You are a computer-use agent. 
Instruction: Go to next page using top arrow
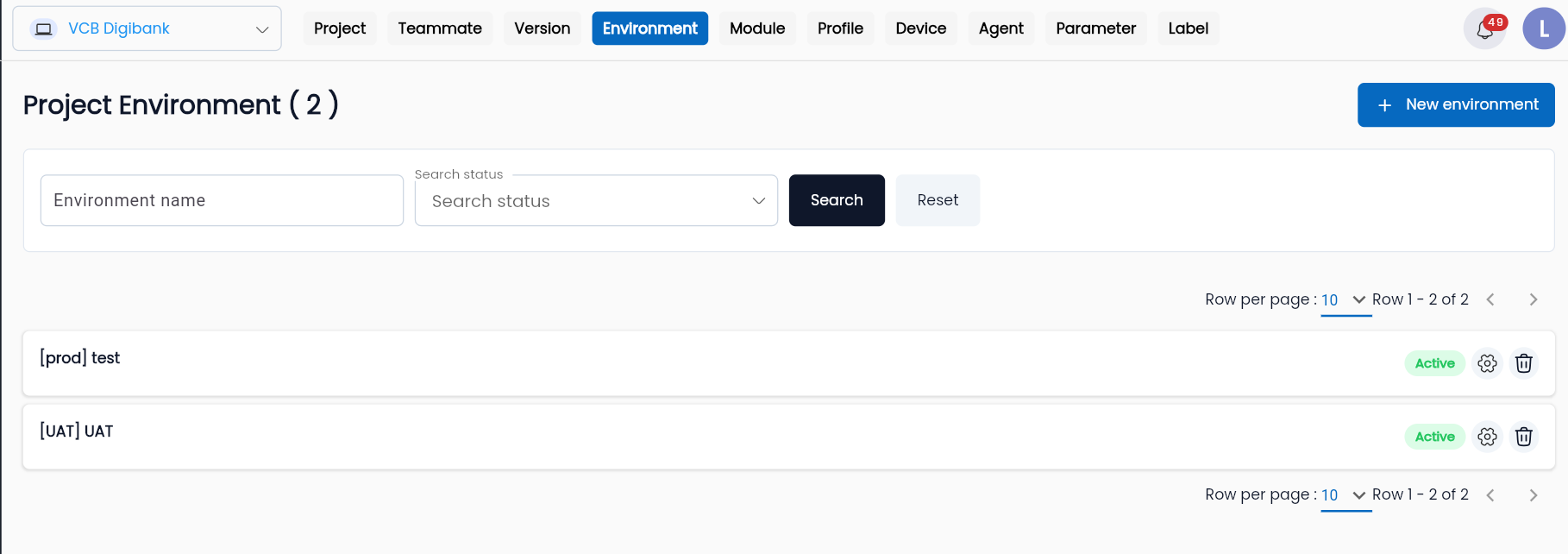1534,299
